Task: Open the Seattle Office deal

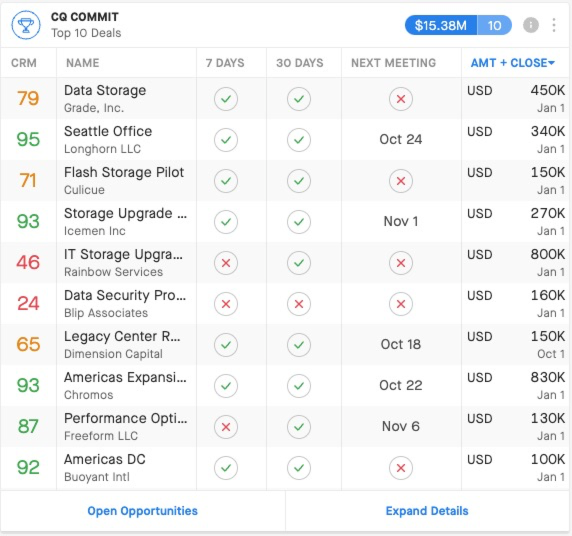Action: 108,131
